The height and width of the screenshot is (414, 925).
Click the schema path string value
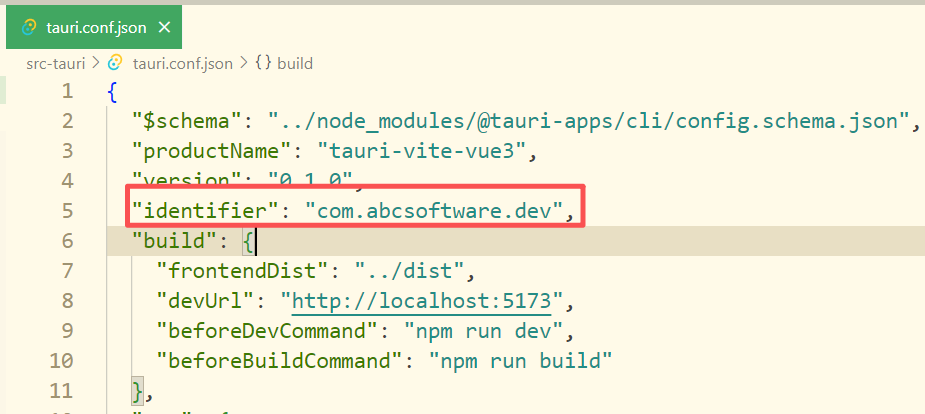tap(588, 121)
